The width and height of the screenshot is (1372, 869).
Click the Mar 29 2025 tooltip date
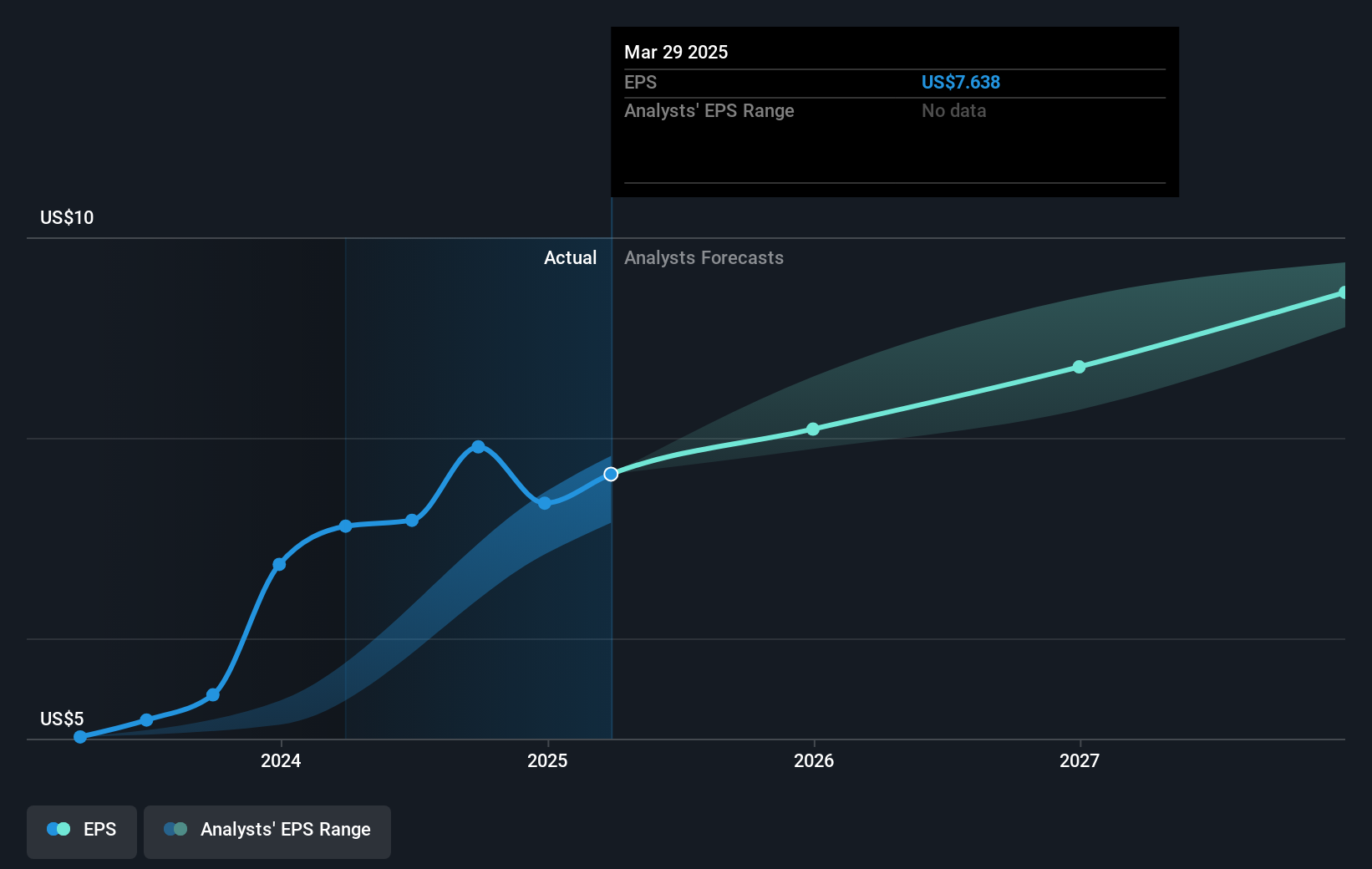[676, 52]
